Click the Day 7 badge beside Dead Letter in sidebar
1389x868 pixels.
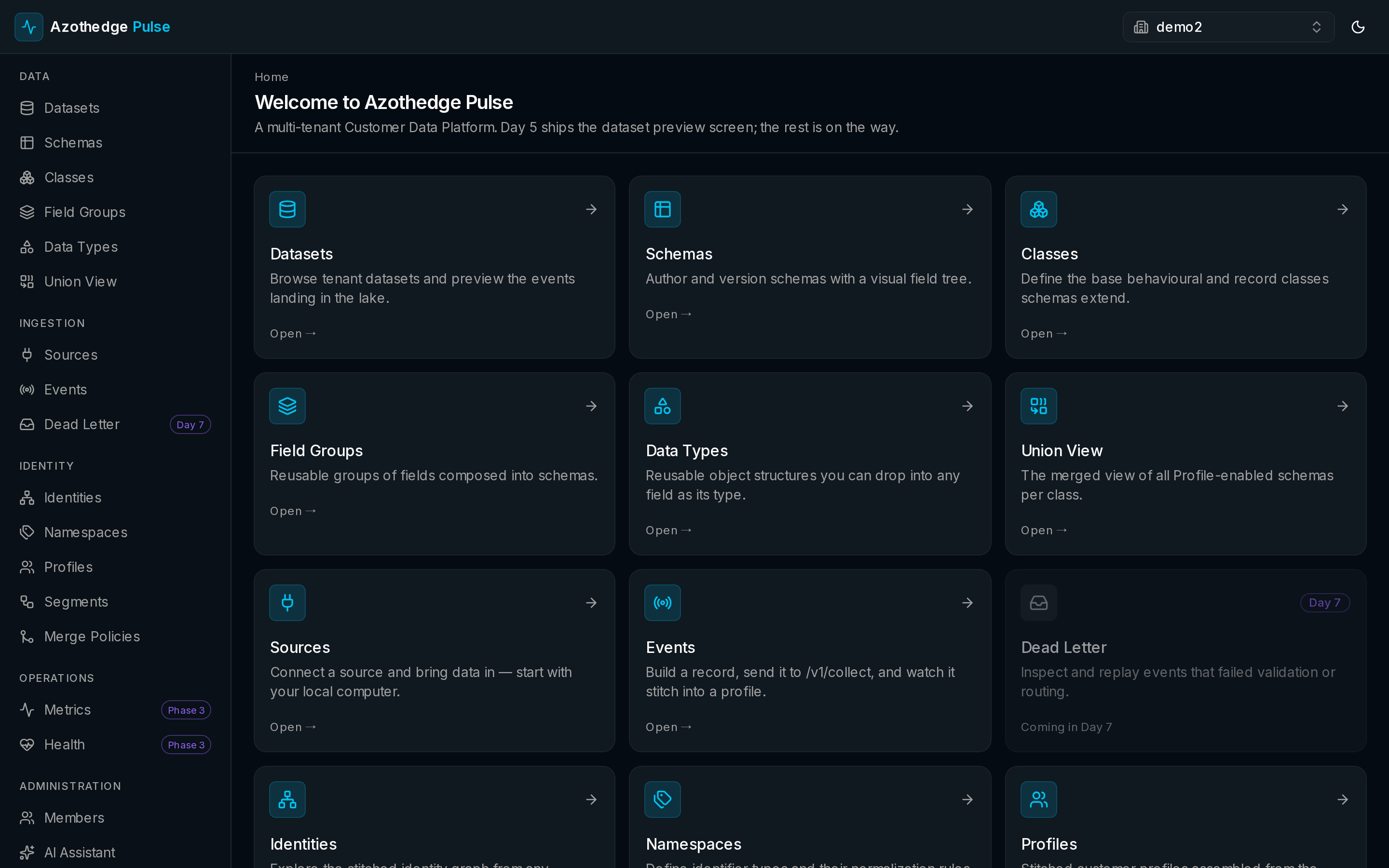tap(190, 424)
